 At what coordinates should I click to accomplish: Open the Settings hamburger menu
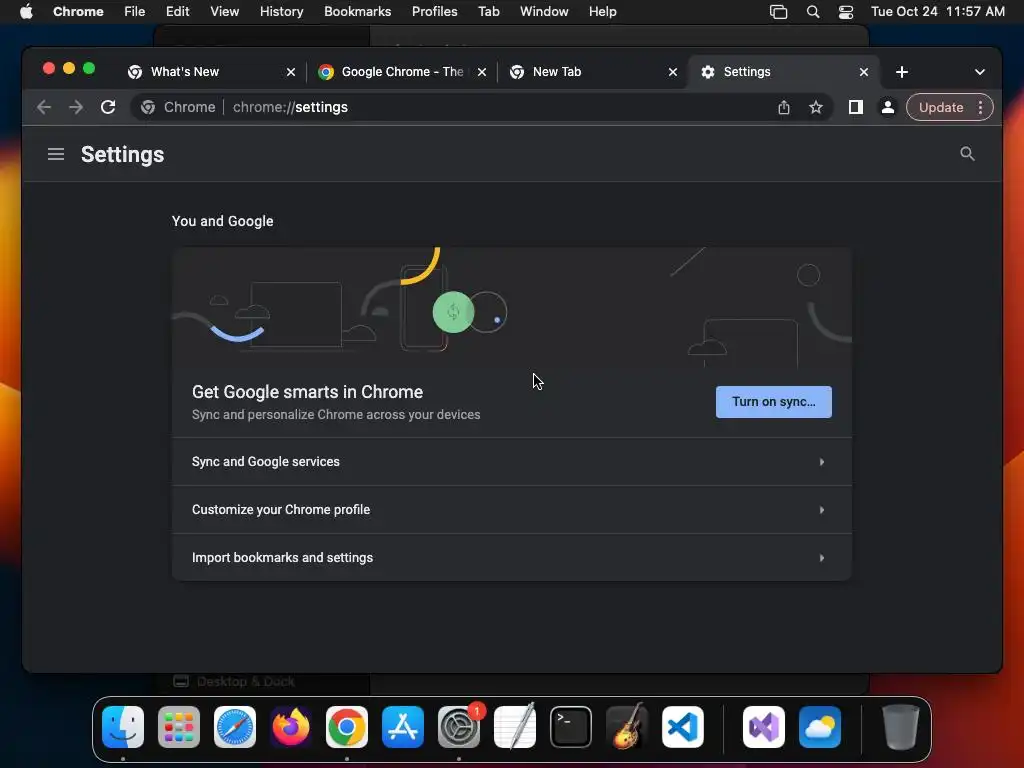pyautogui.click(x=56, y=154)
